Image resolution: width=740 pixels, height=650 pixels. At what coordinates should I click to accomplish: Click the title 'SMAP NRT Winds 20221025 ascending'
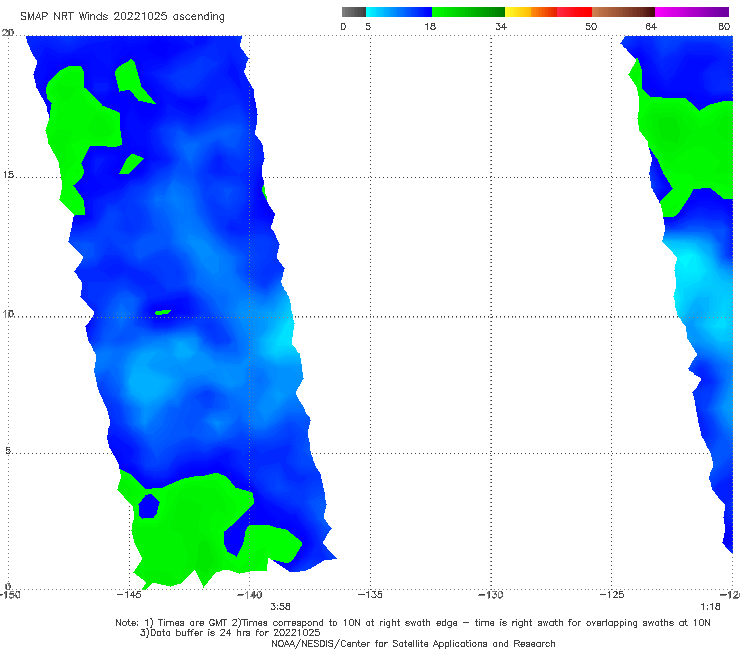click(x=122, y=16)
